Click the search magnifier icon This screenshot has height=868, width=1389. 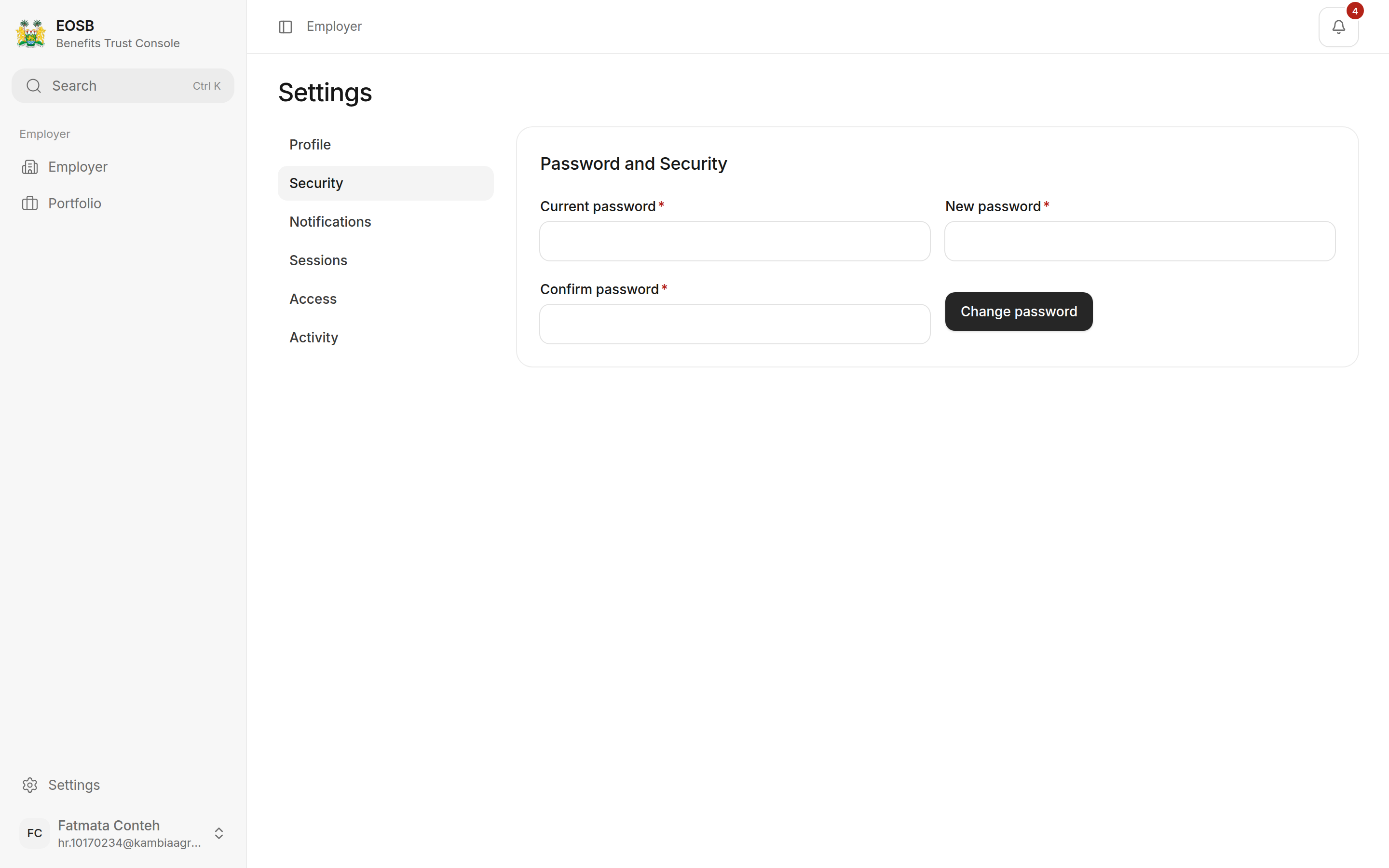(x=34, y=86)
